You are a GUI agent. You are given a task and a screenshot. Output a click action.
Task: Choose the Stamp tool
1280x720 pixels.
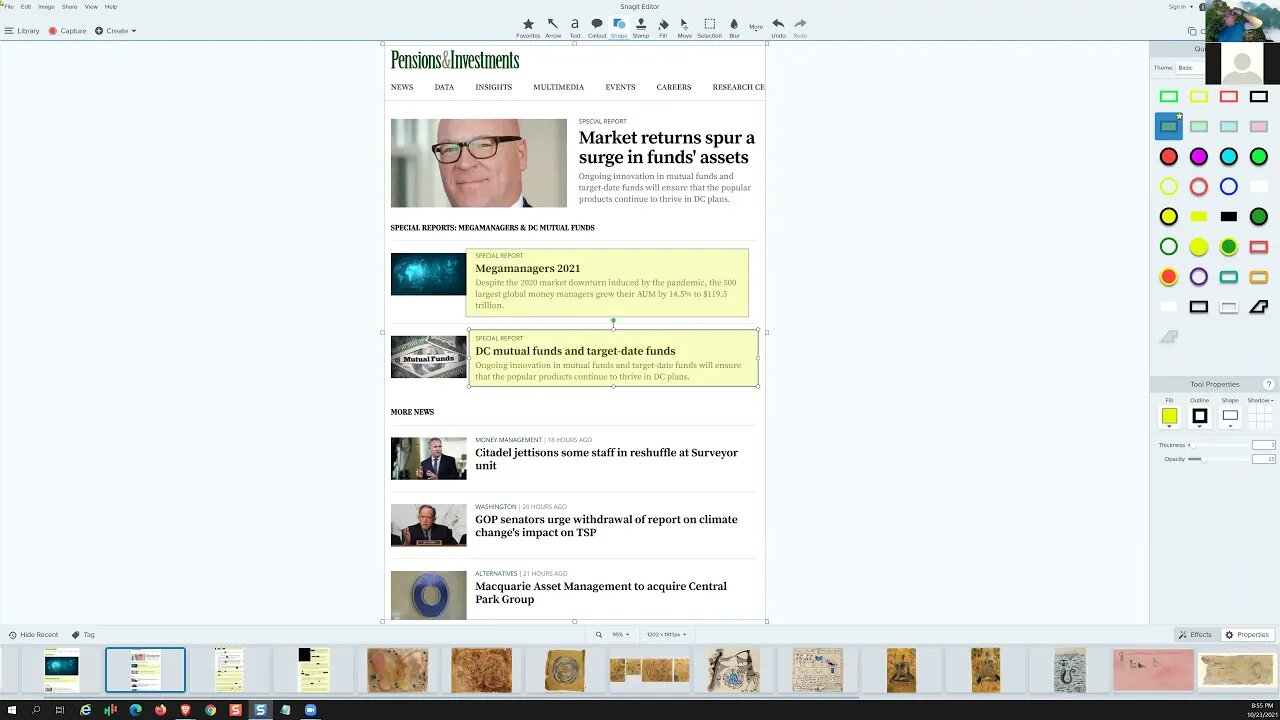click(x=641, y=27)
